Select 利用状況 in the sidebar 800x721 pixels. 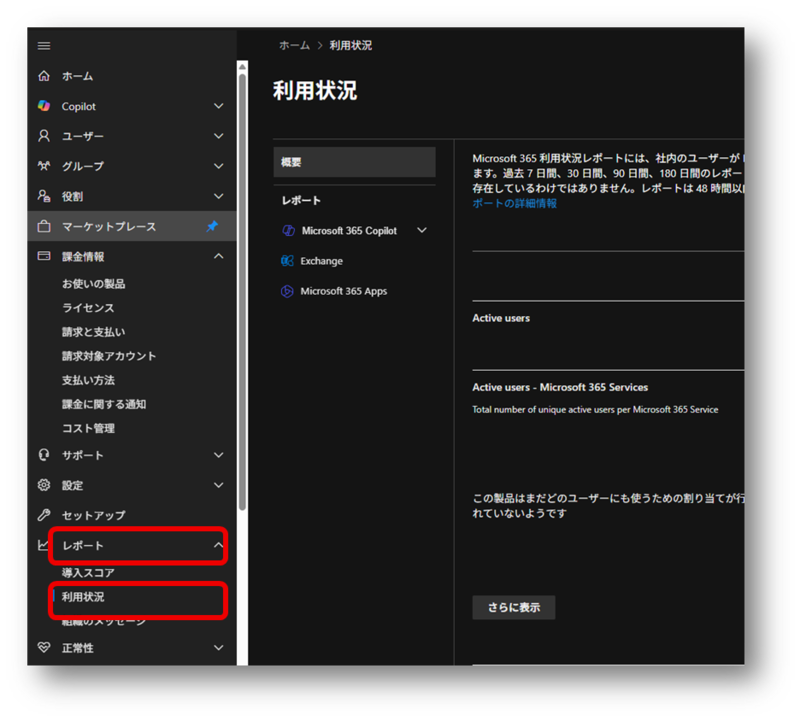(83, 596)
